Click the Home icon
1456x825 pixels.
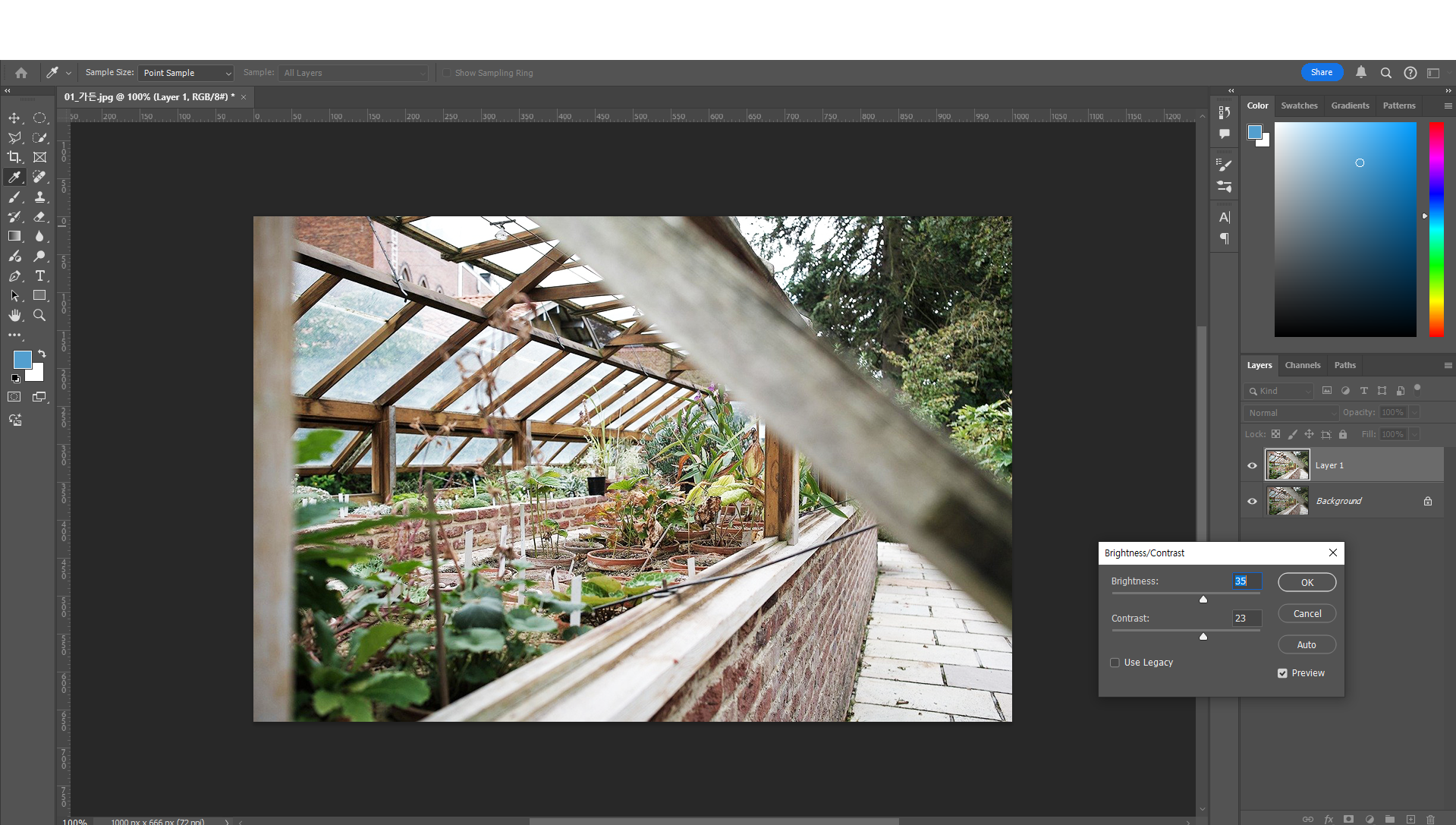21,73
